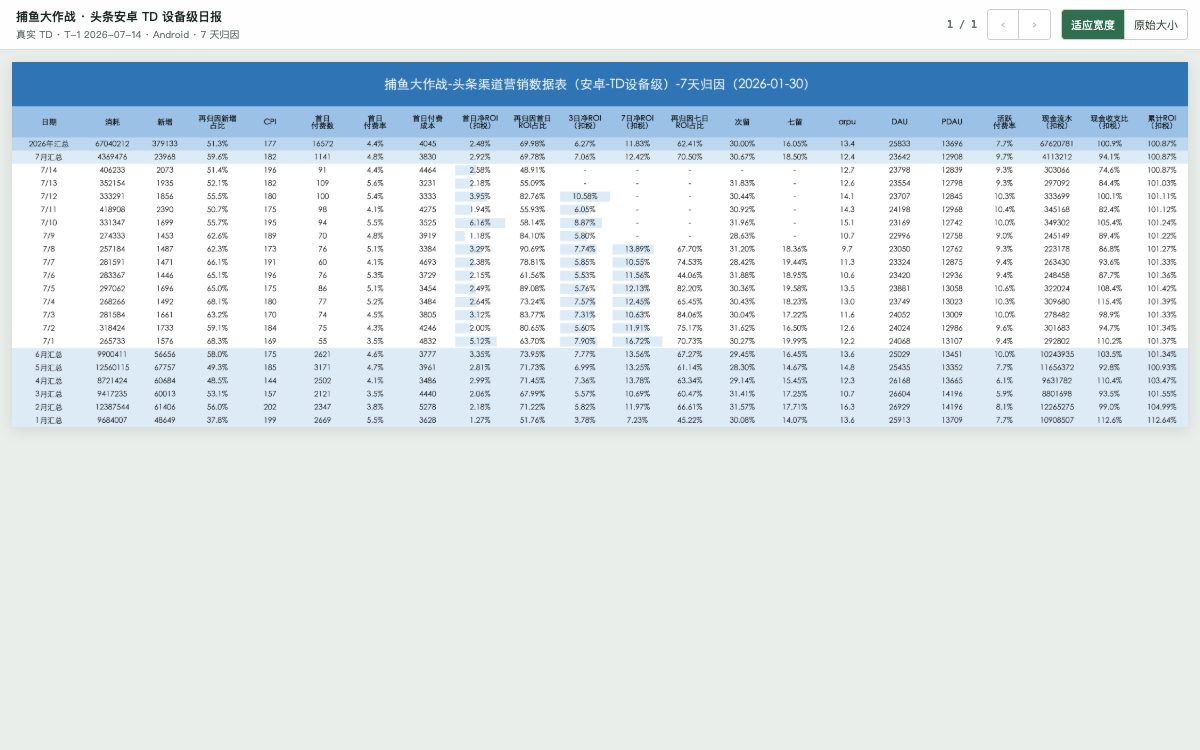1200x750 pixels.
Task: Click the 首日付费数 column header
Action: [322, 122]
